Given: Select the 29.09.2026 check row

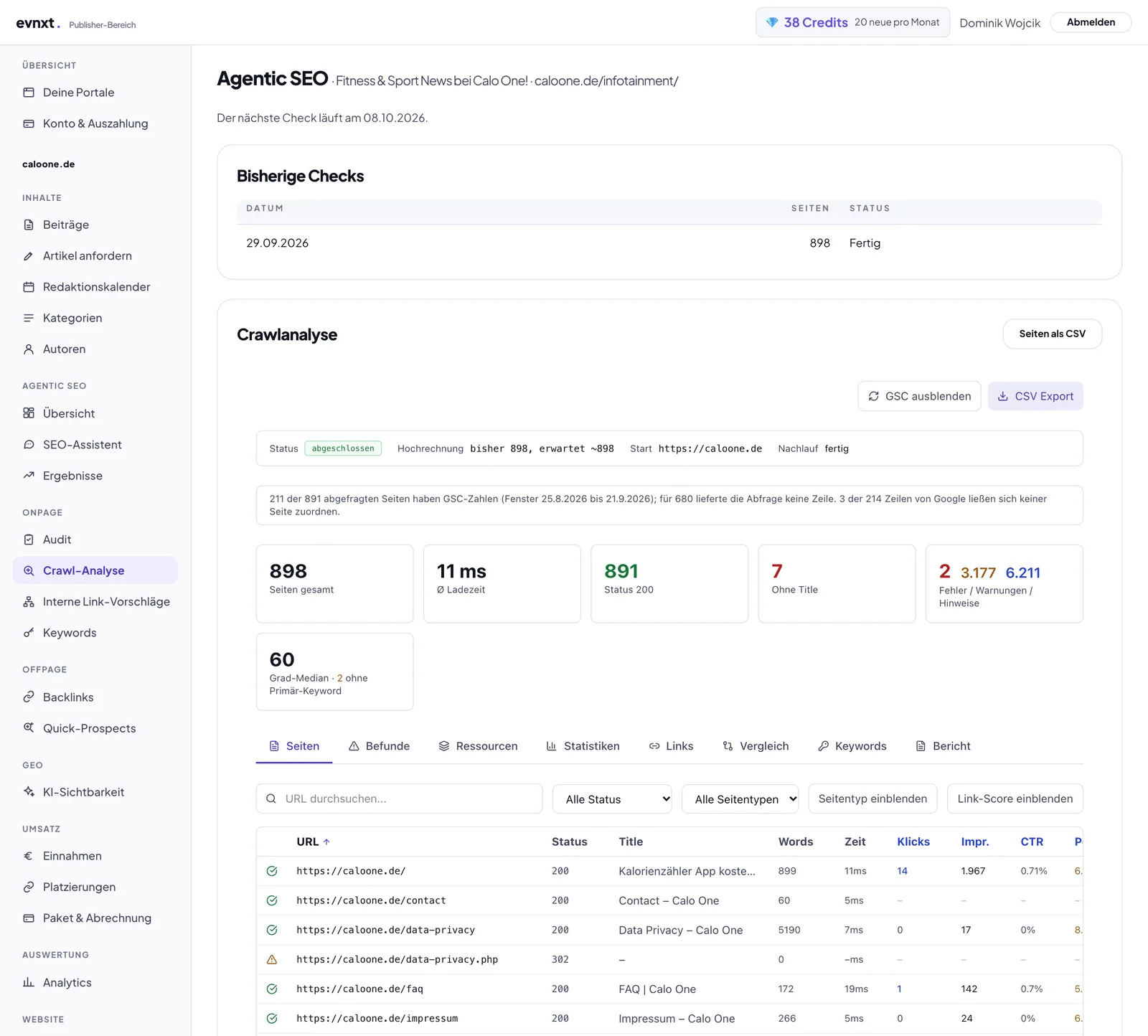Looking at the screenshot, I should click(x=669, y=243).
